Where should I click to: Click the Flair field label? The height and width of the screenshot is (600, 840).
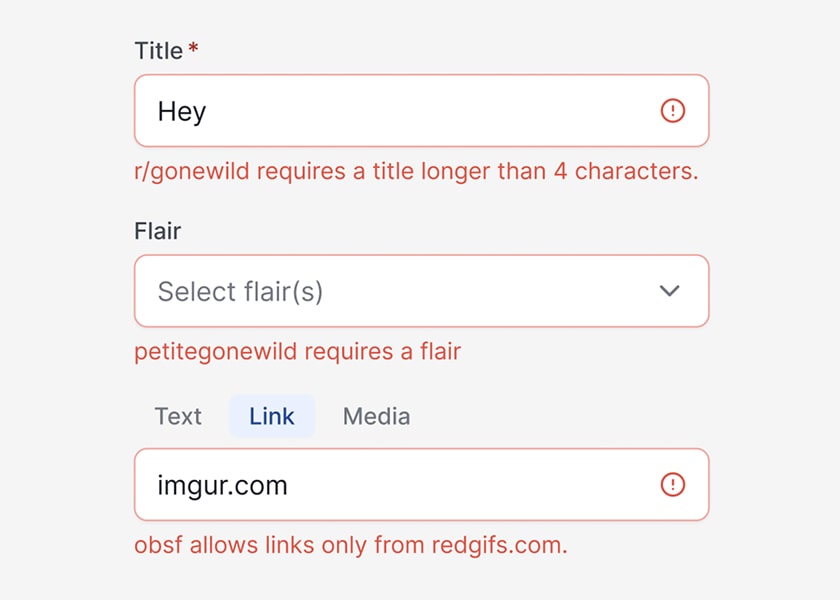(157, 231)
